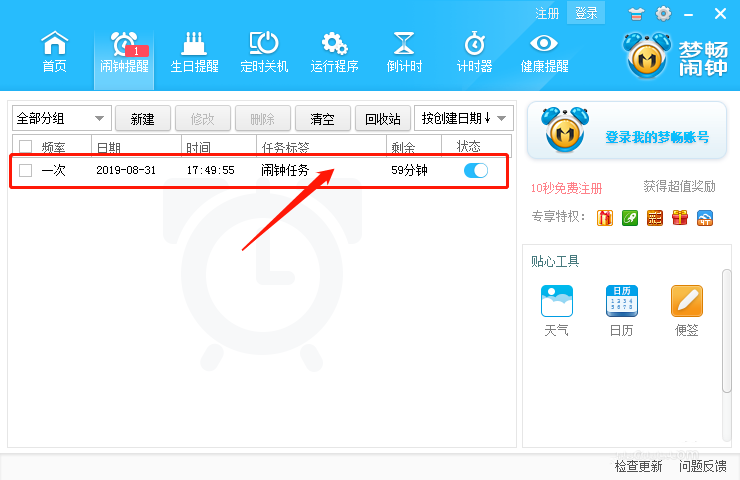The width and height of the screenshot is (740, 480).
Task: Click the 贴心工具 panel scrollbar
Action: point(727,330)
